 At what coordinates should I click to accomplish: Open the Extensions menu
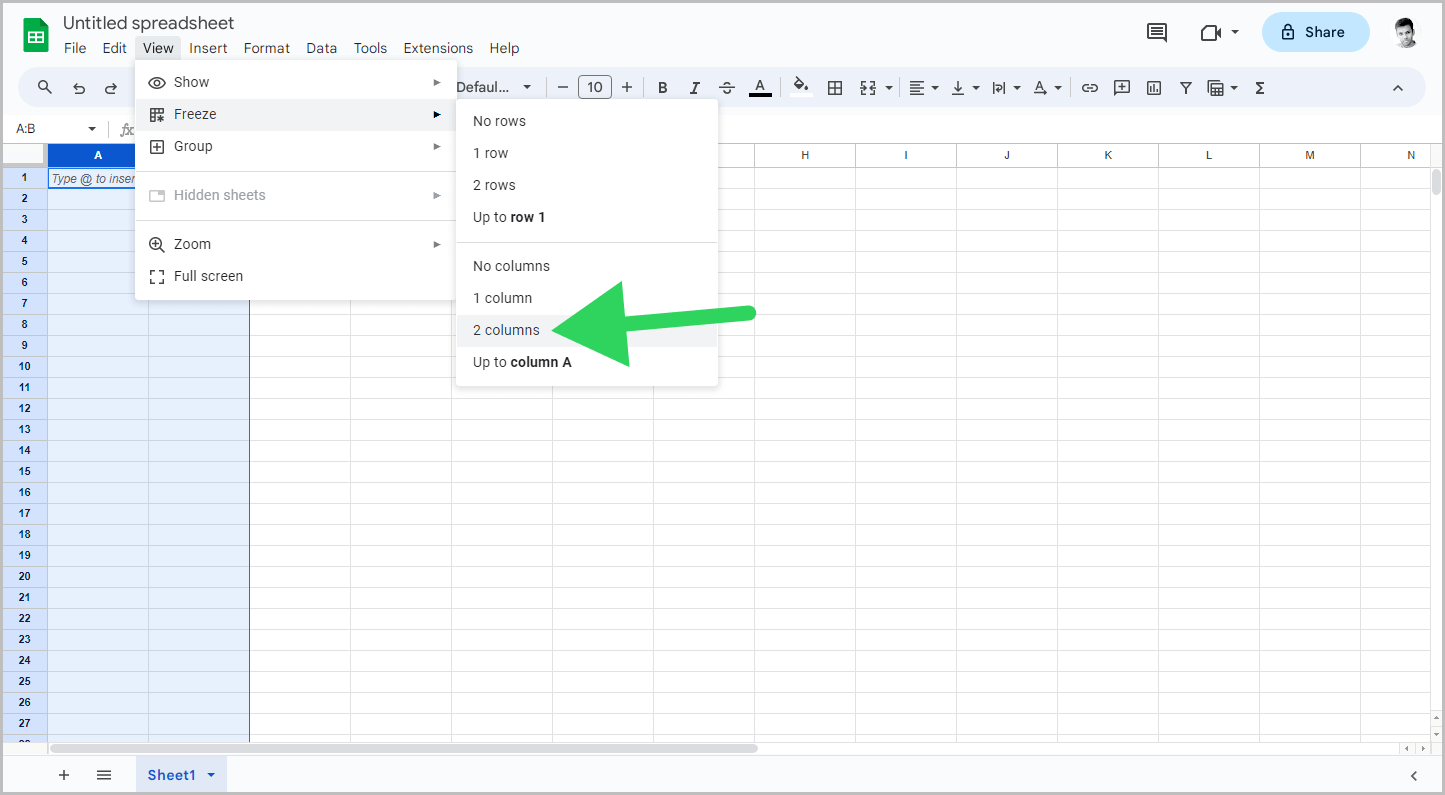[x=438, y=48]
